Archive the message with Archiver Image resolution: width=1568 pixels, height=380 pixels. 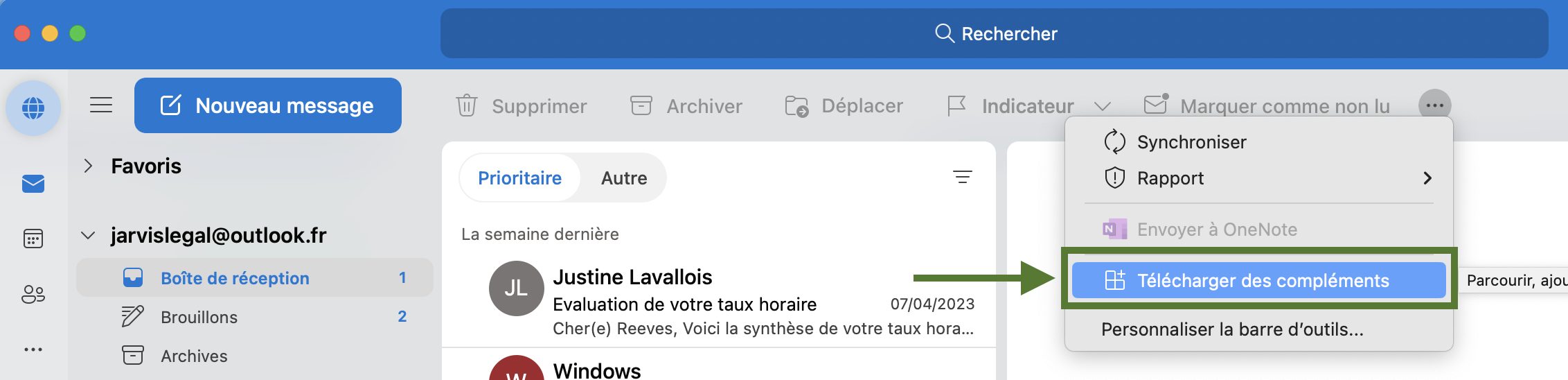(686, 106)
